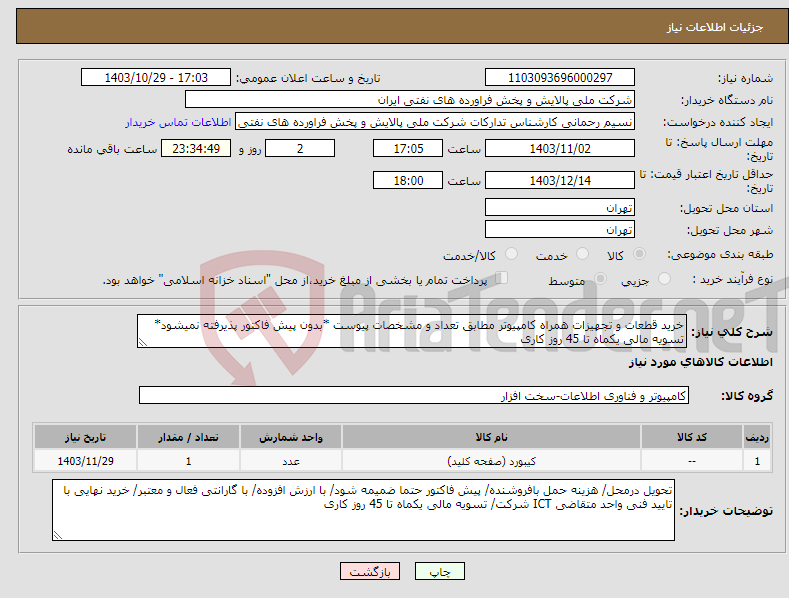Click the شرح کلی نیاز description textarea
This screenshot has height=598, width=789.
412,331
